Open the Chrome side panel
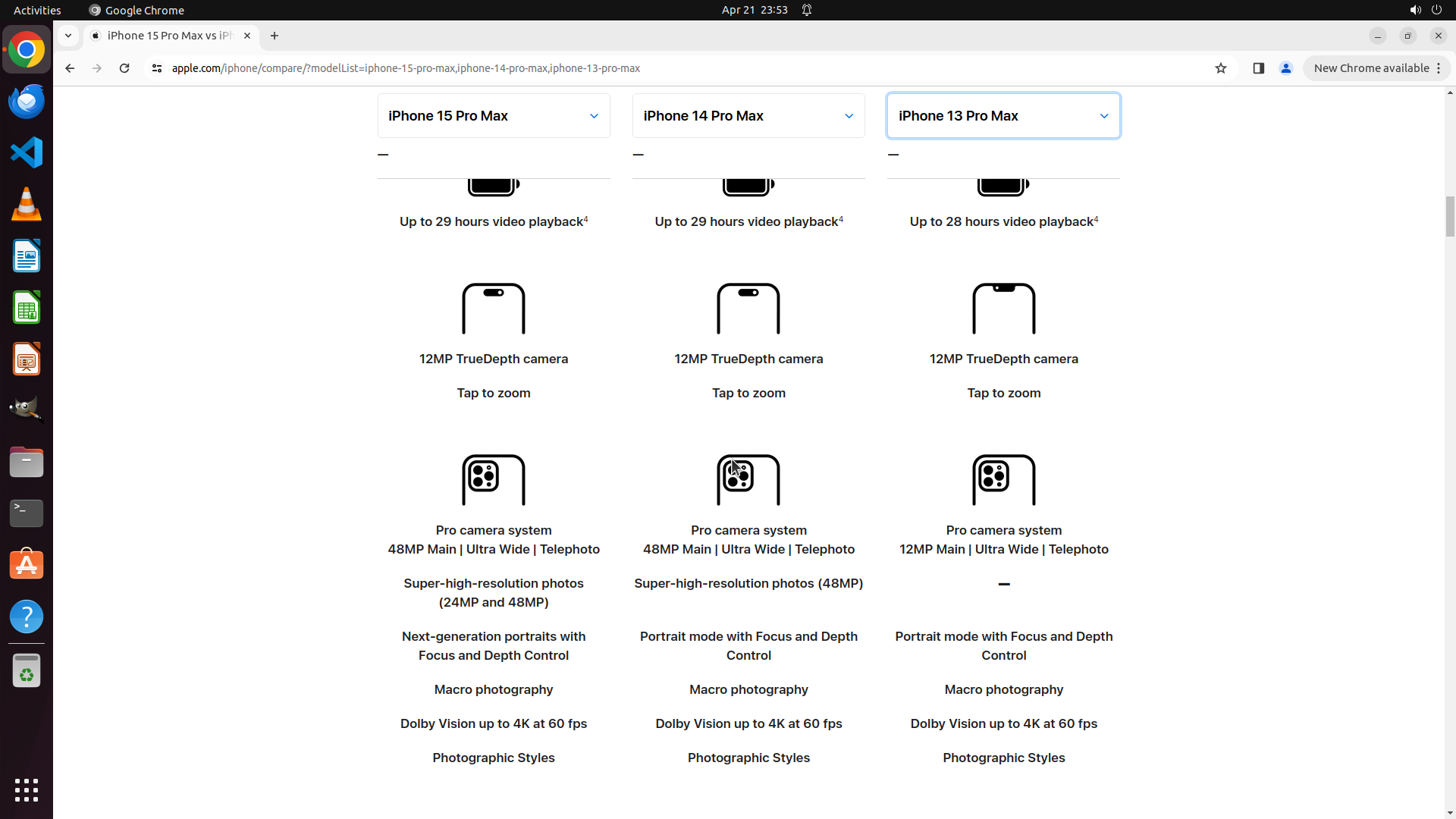Viewport: 1456px width, 819px height. pos(1258,68)
